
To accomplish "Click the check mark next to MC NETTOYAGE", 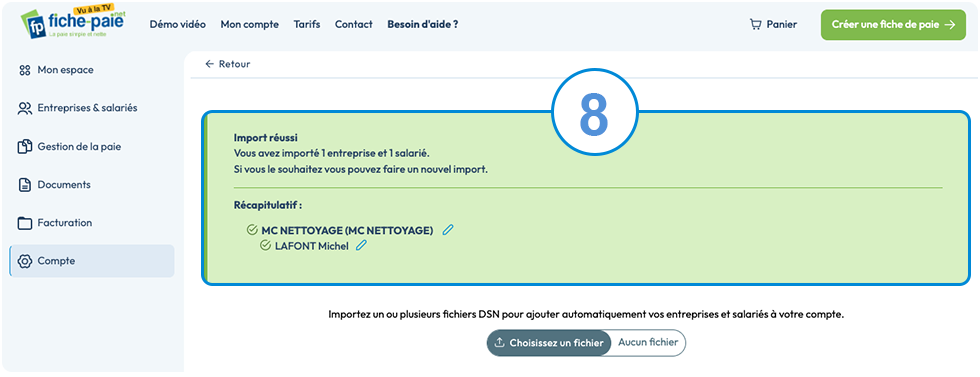I will tap(252, 229).
